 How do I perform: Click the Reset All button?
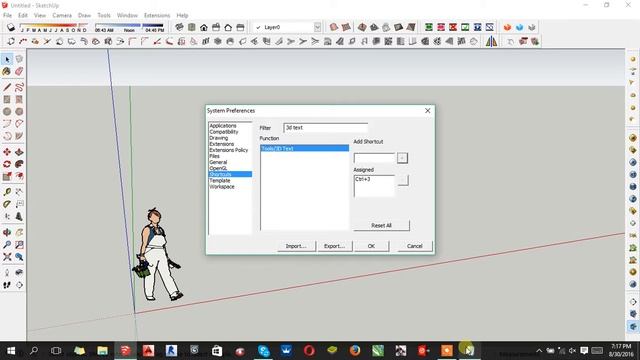[381, 225]
